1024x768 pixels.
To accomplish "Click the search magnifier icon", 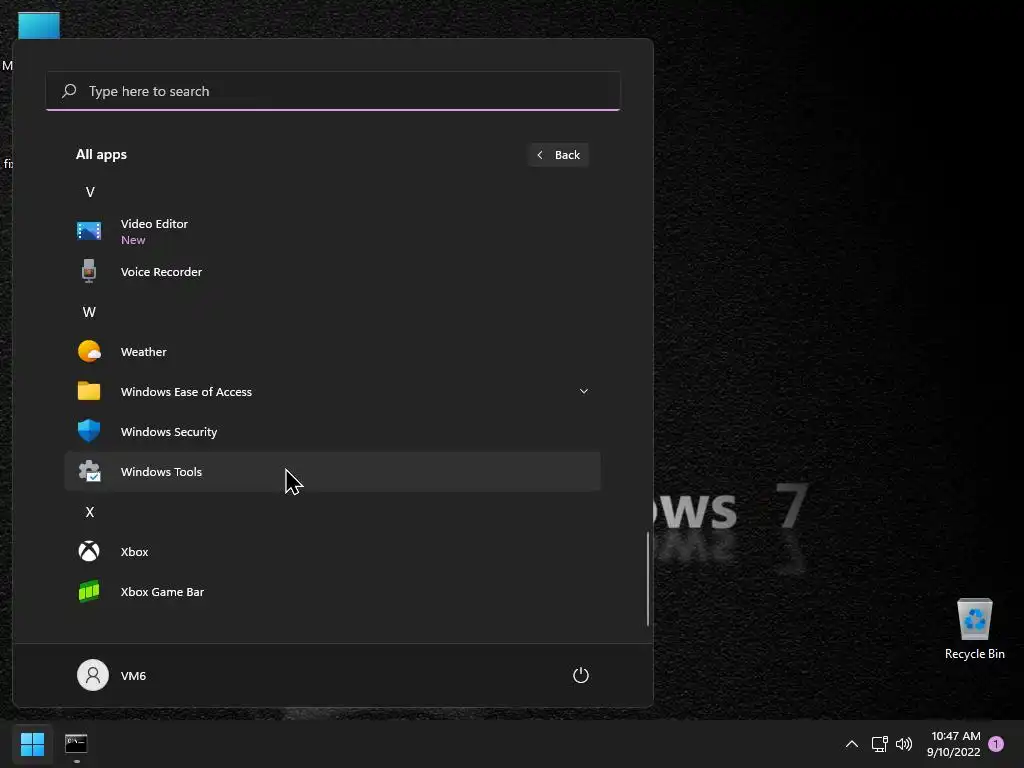I will point(69,91).
